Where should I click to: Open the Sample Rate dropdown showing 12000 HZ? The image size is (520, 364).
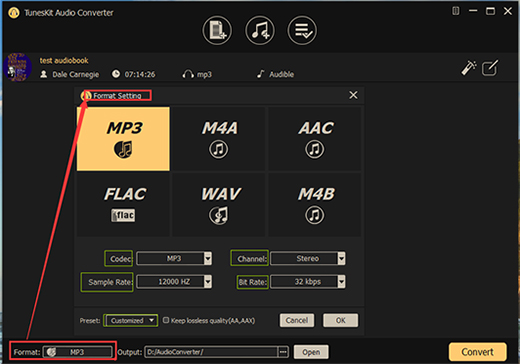click(x=174, y=282)
